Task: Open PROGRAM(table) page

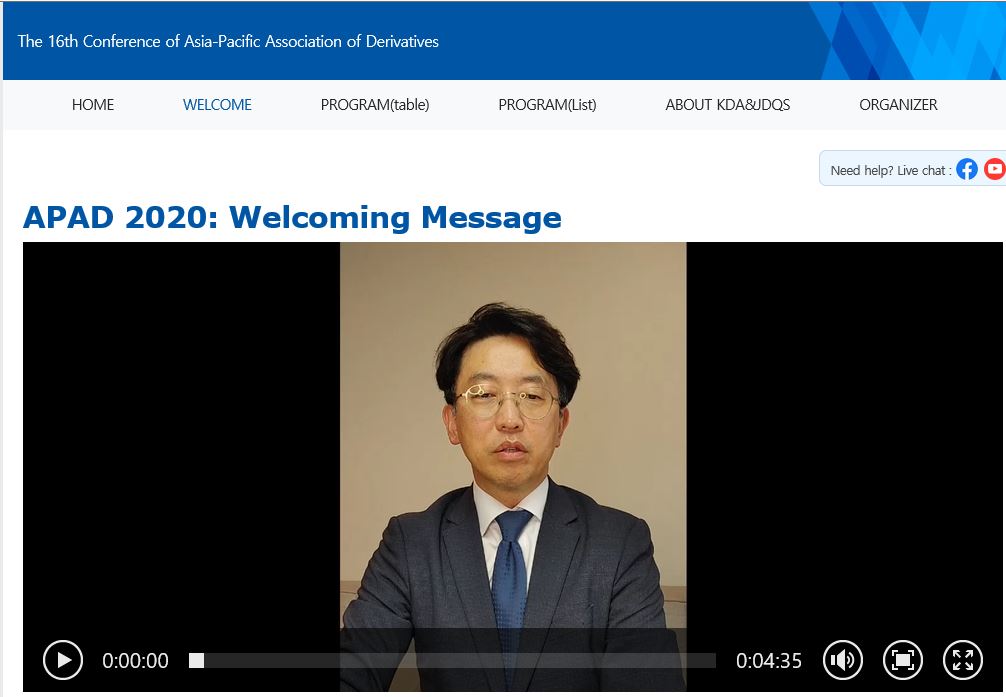Action: click(x=375, y=105)
